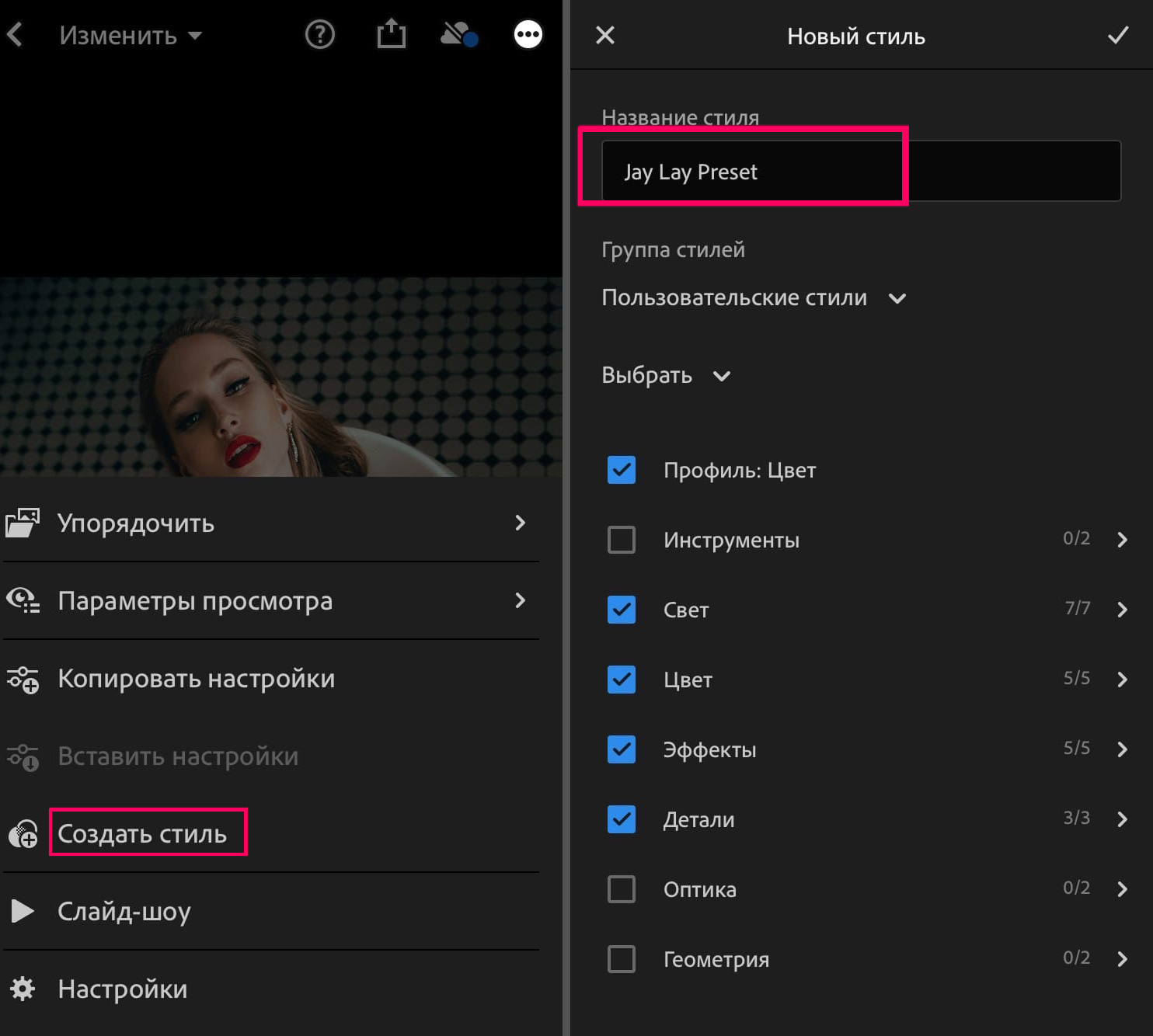
Task: Click the Создать стиль preset icon
Action: (23, 833)
